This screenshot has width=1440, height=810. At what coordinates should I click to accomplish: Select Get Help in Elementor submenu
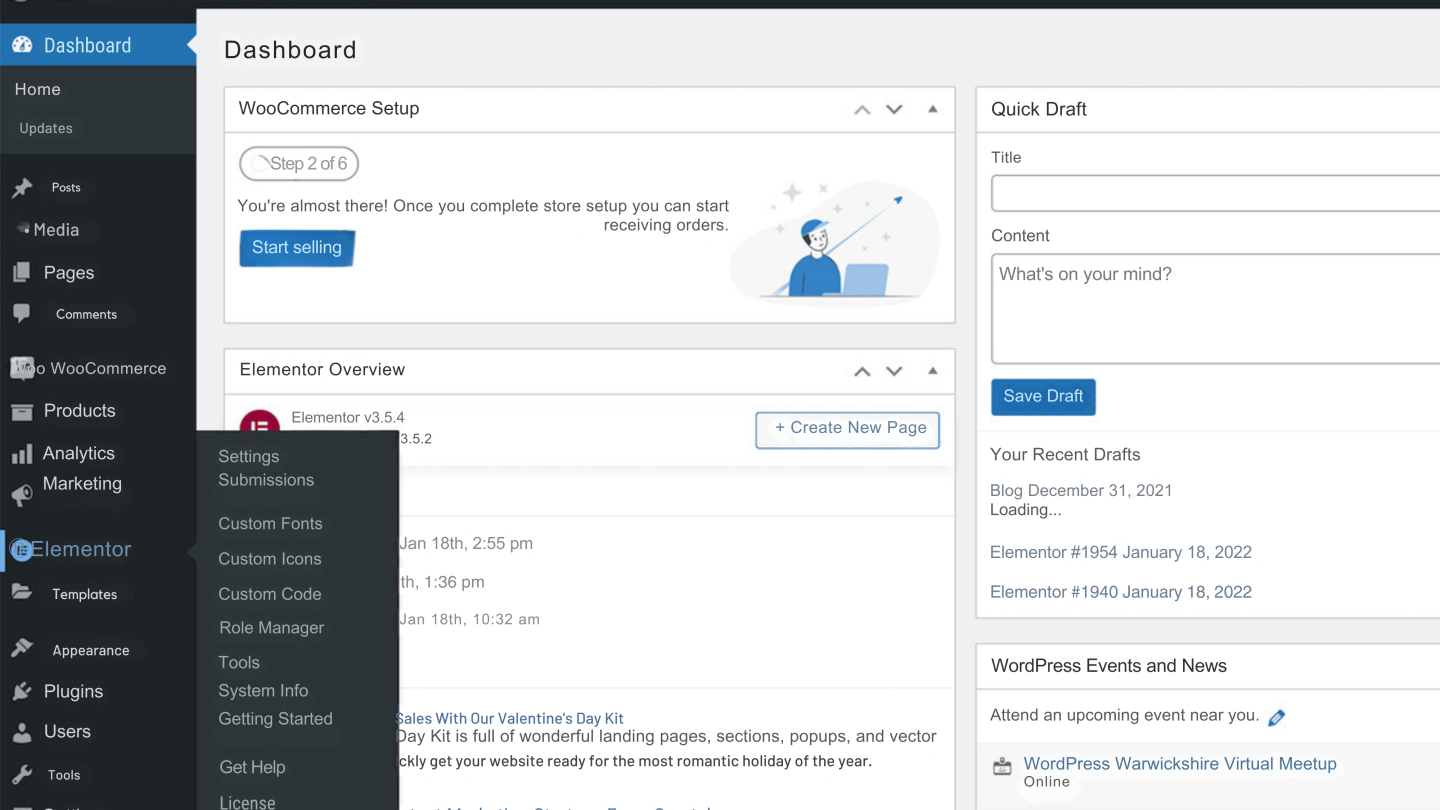tap(252, 767)
